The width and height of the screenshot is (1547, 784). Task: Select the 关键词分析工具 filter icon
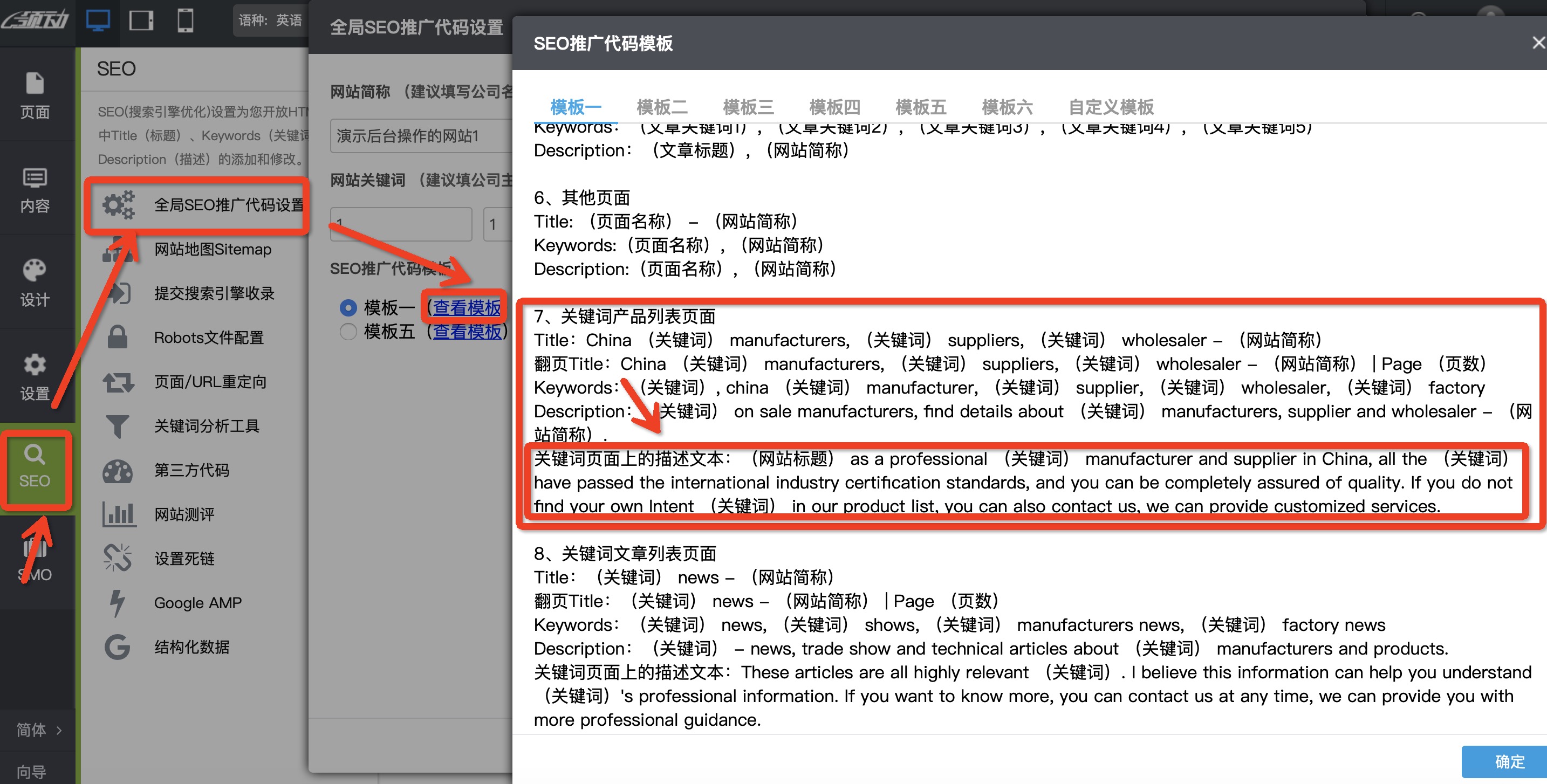[x=118, y=425]
